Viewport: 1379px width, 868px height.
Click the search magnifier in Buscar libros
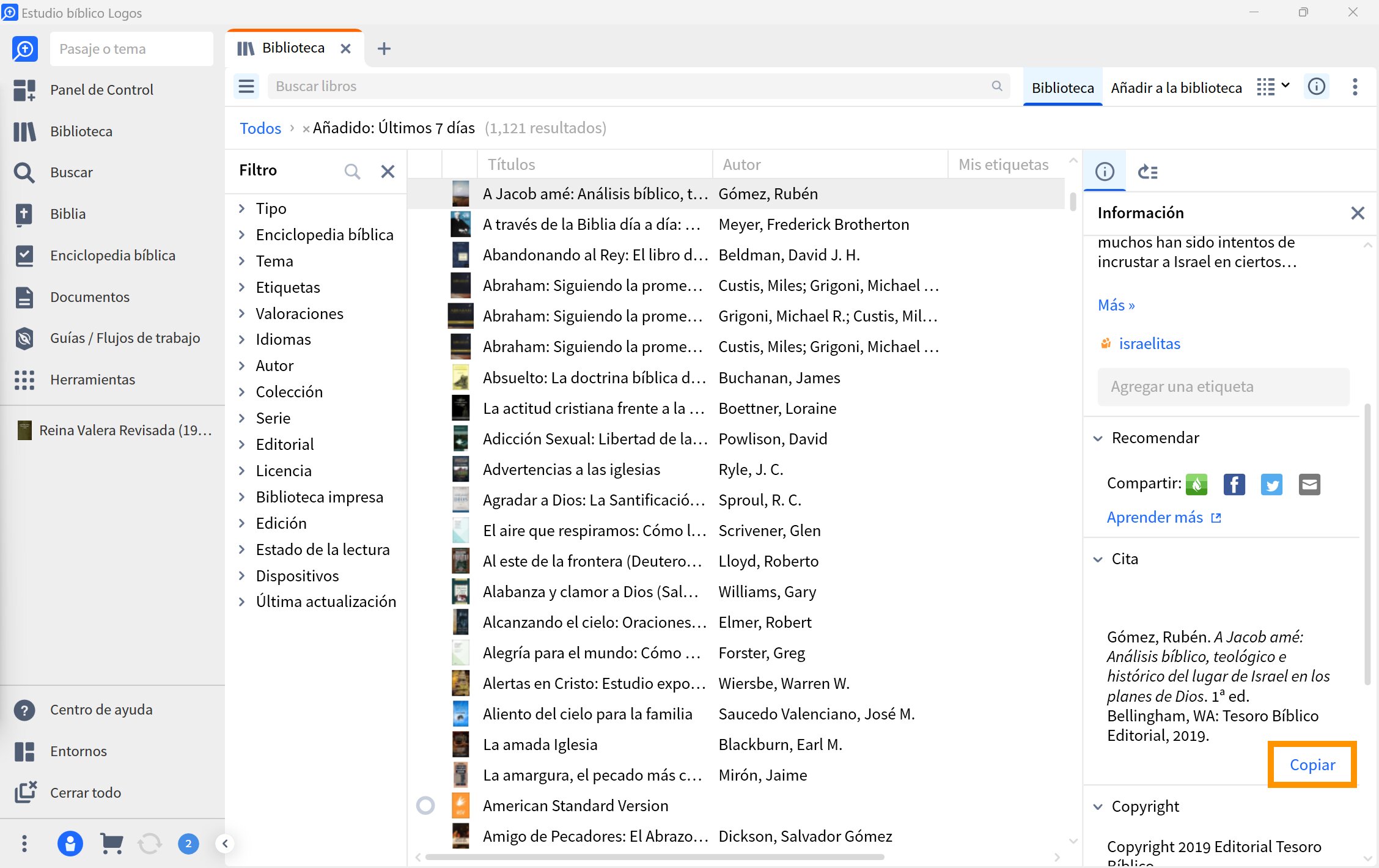[x=997, y=86]
